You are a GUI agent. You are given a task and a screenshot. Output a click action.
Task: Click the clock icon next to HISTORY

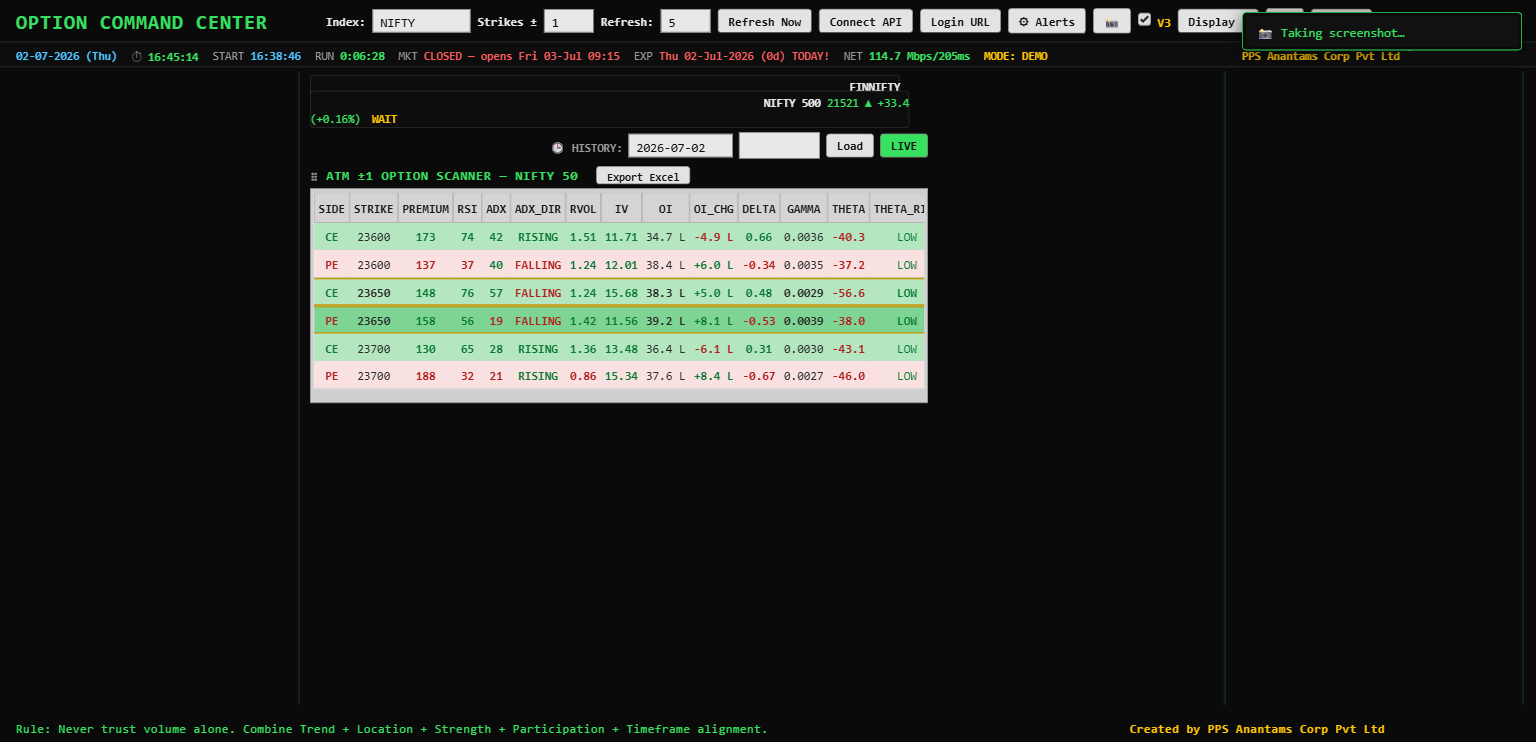click(557, 147)
